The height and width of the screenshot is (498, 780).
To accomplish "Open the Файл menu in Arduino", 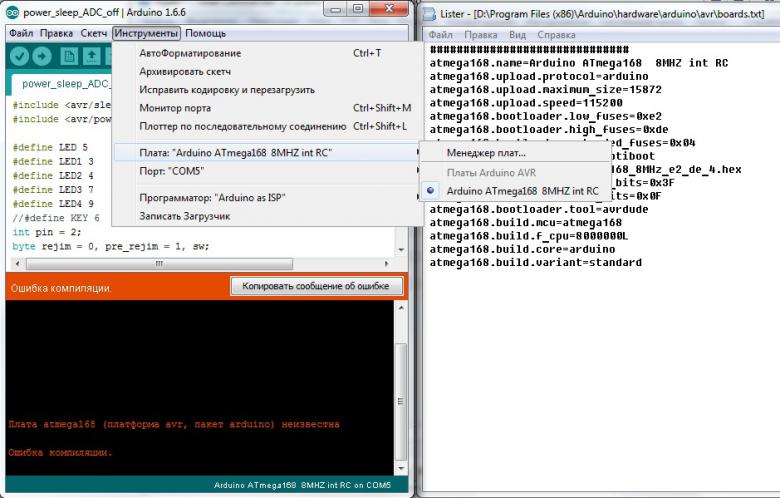I will tap(21, 33).
